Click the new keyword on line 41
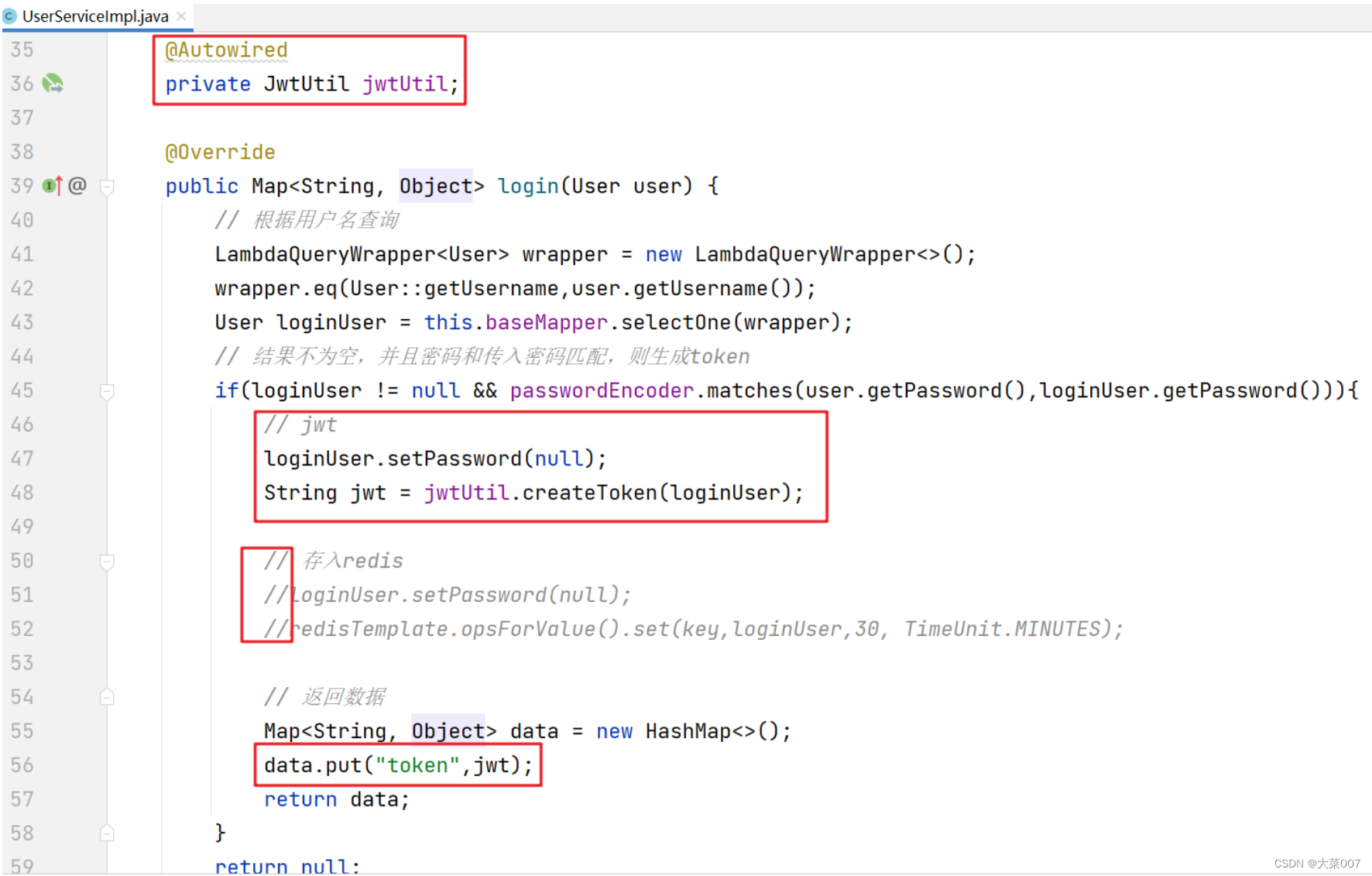 [x=664, y=254]
